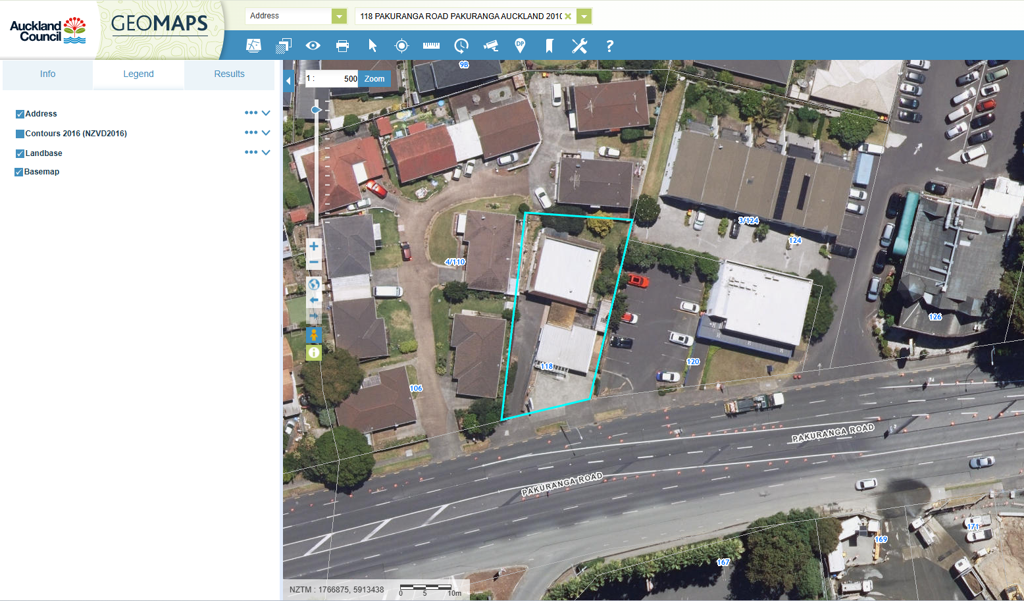Image resolution: width=1024 pixels, height=601 pixels.
Task: Open the historic imagery clock tool
Action: click(x=461, y=46)
